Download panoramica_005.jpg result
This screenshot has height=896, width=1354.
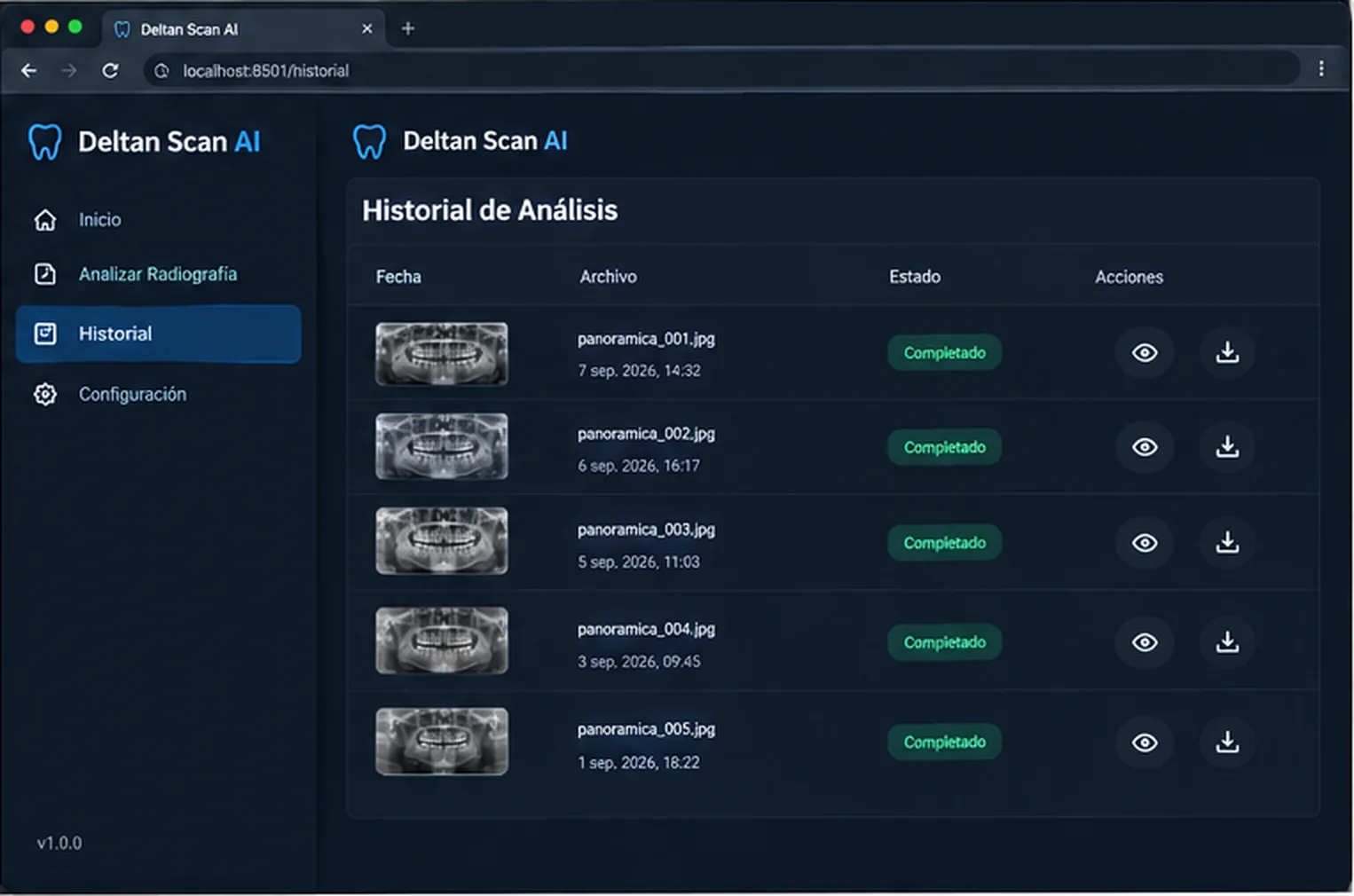(1227, 743)
